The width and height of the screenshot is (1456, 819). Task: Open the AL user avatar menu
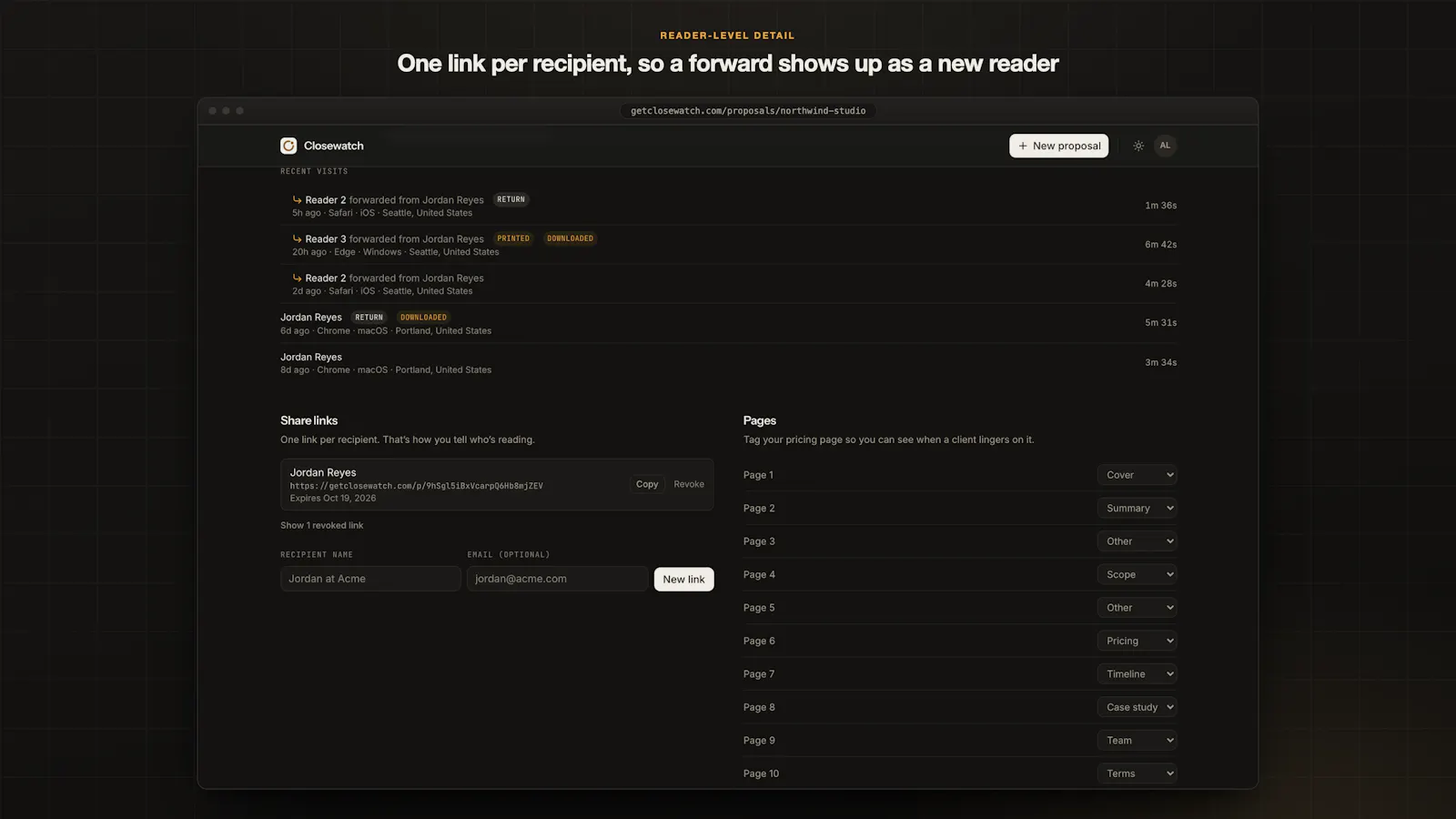1165,146
